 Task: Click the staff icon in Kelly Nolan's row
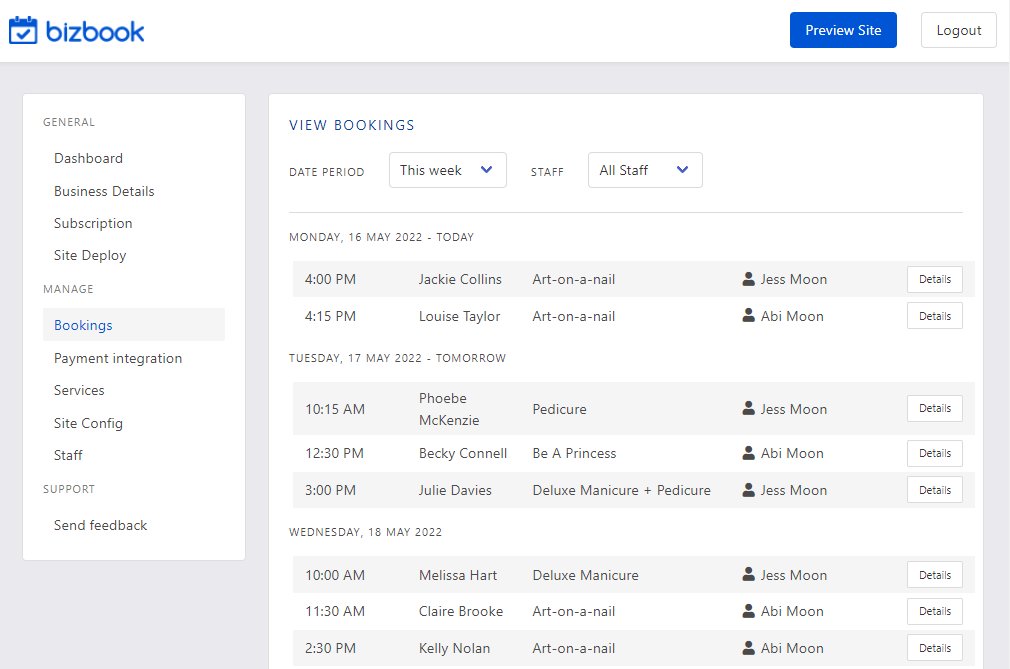click(x=748, y=648)
